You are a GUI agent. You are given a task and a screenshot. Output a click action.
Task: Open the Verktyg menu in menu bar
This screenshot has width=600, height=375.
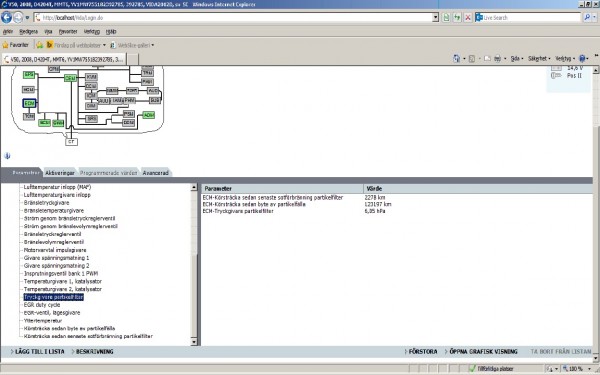92,32
